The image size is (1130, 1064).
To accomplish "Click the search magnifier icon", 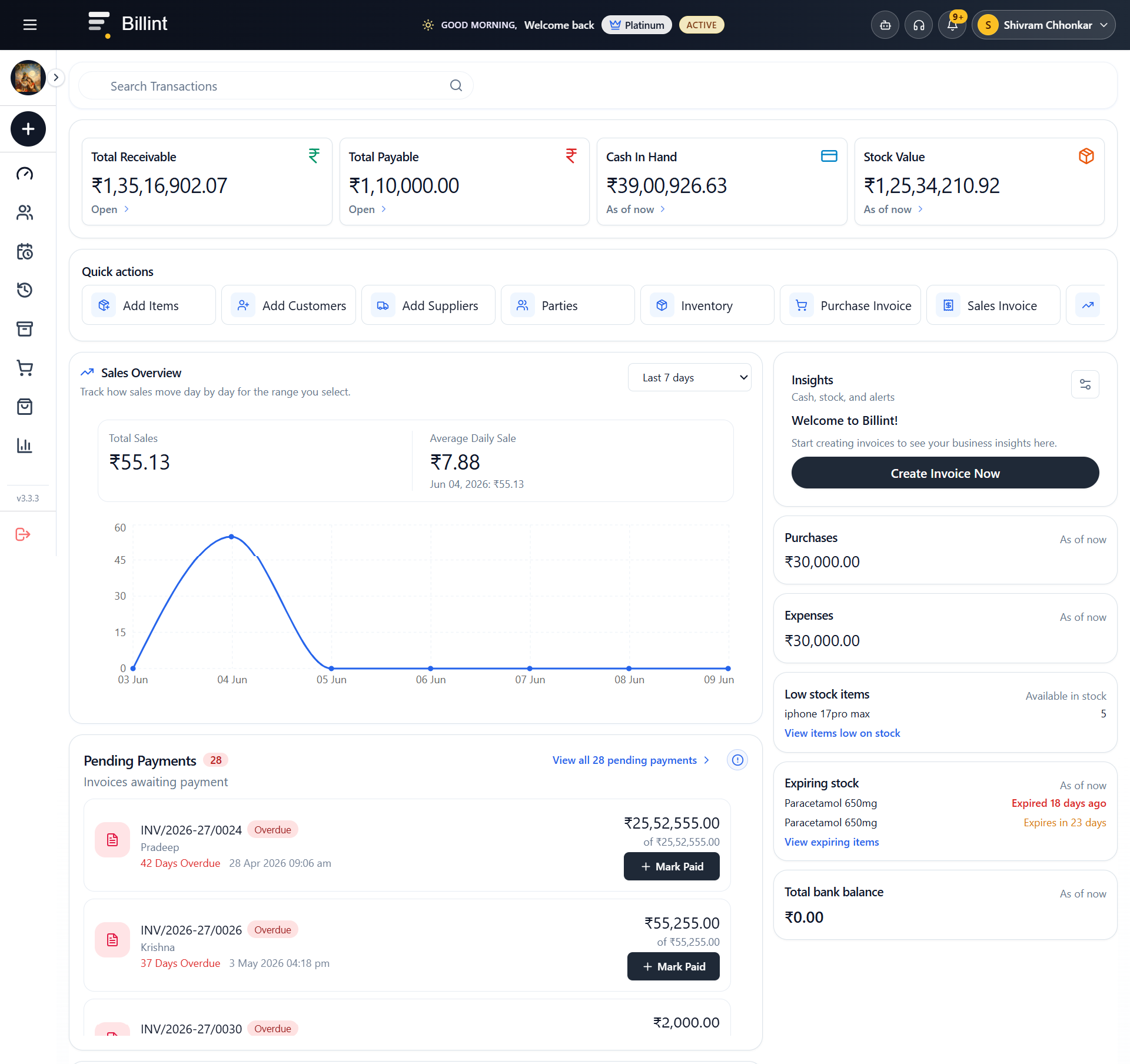I will (x=456, y=86).
